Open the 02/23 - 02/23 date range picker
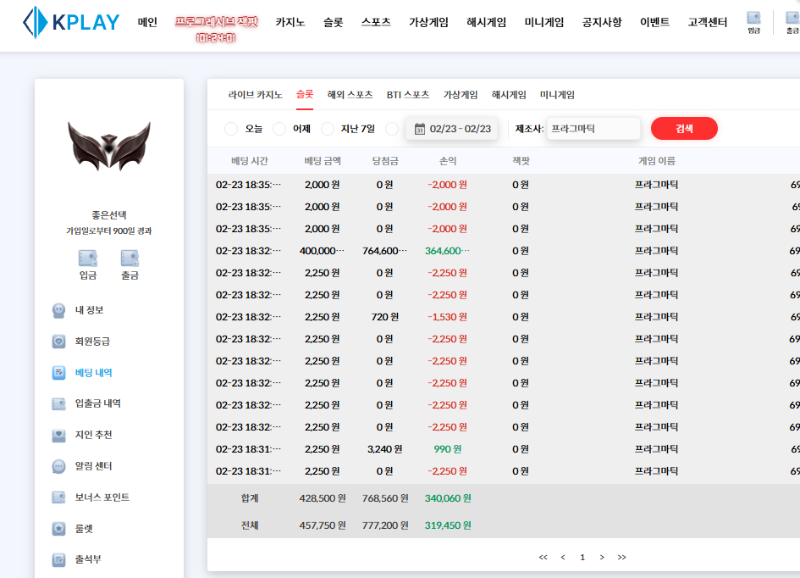800x578 pixels. point(460,129)
